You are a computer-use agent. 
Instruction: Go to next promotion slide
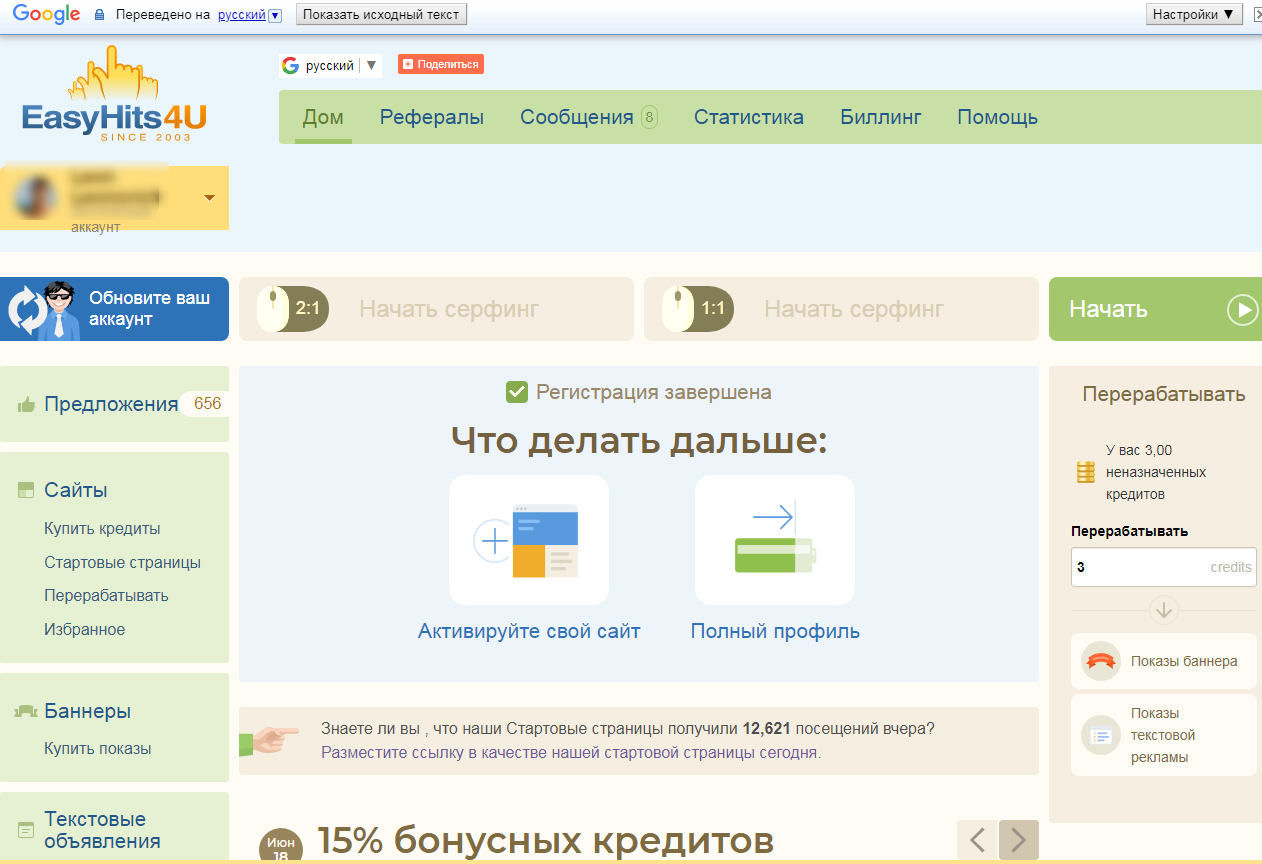1019,840
